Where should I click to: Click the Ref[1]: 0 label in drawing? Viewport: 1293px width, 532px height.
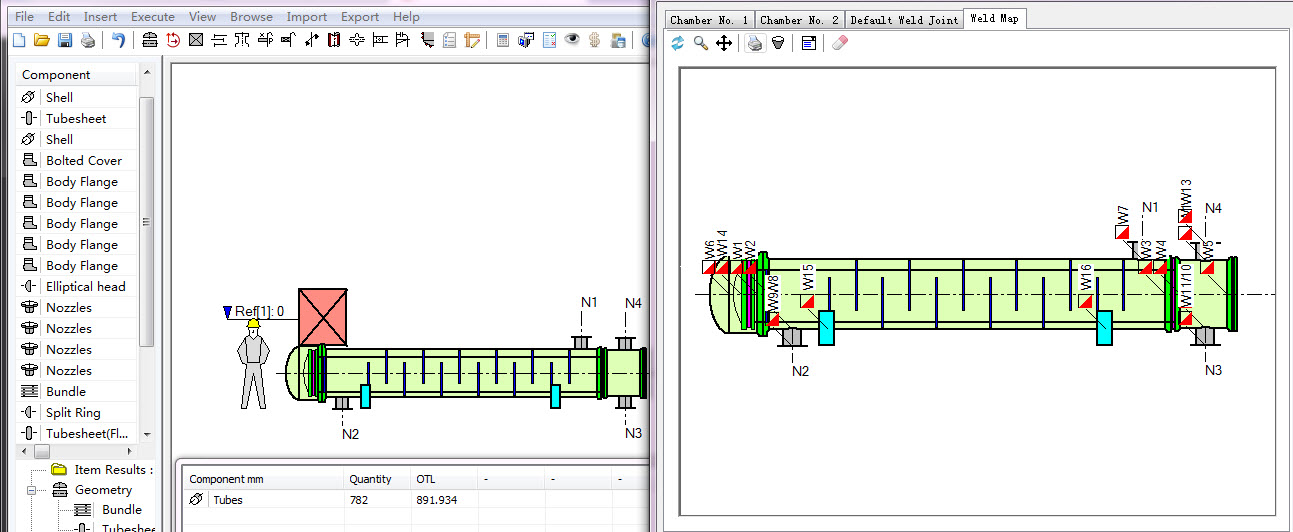pos(259,311)
